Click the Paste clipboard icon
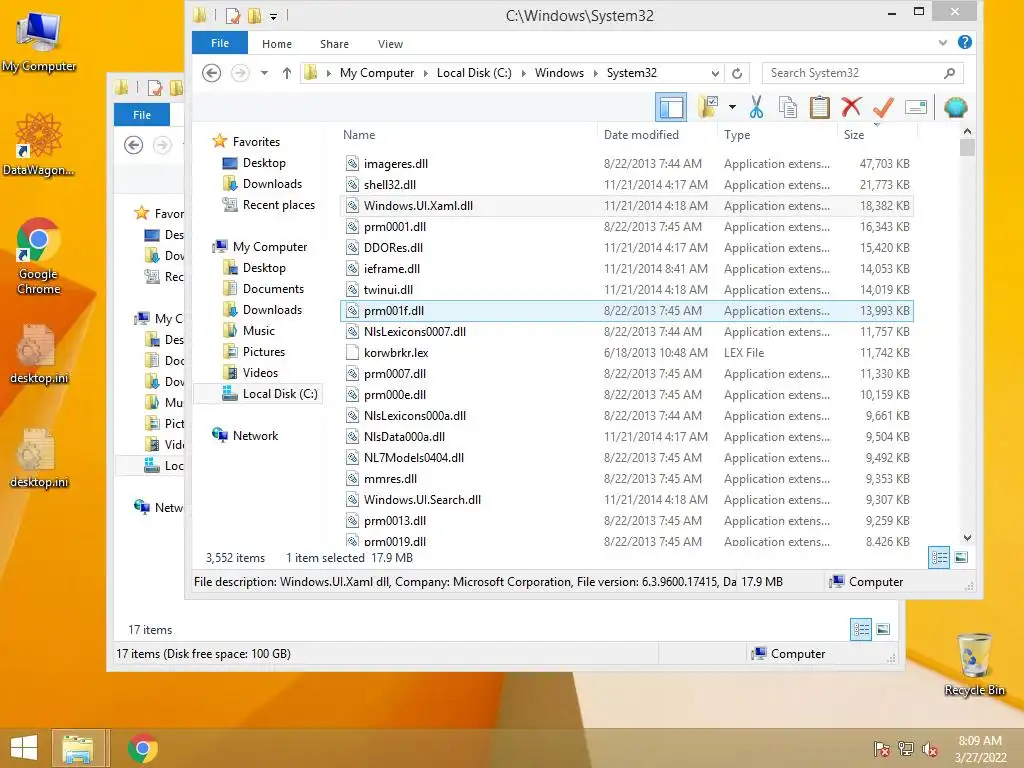 tap(819, 107)
